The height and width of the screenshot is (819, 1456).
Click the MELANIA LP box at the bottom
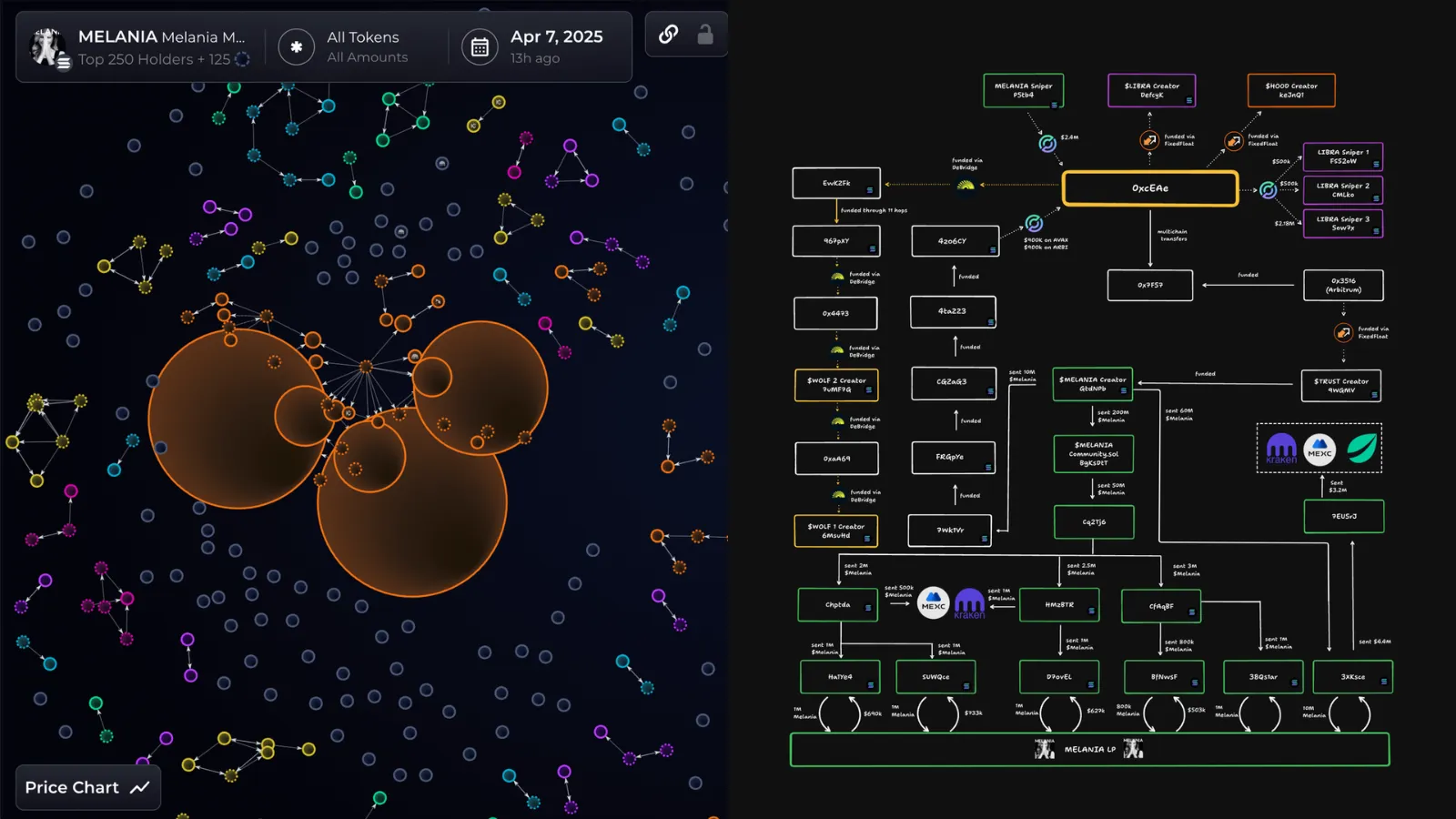[1089, 749]
